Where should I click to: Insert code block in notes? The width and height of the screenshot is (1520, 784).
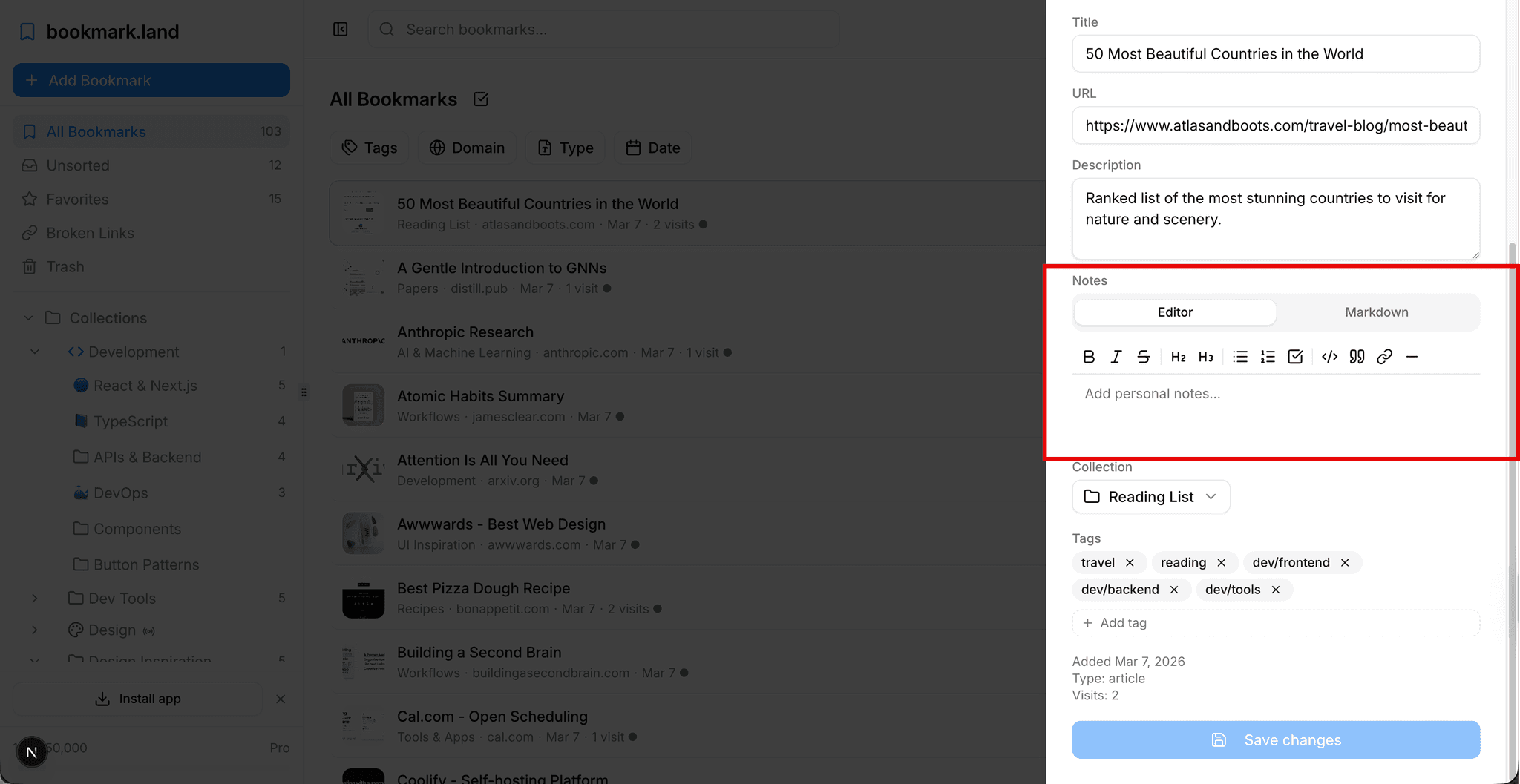coord(1330,357)
